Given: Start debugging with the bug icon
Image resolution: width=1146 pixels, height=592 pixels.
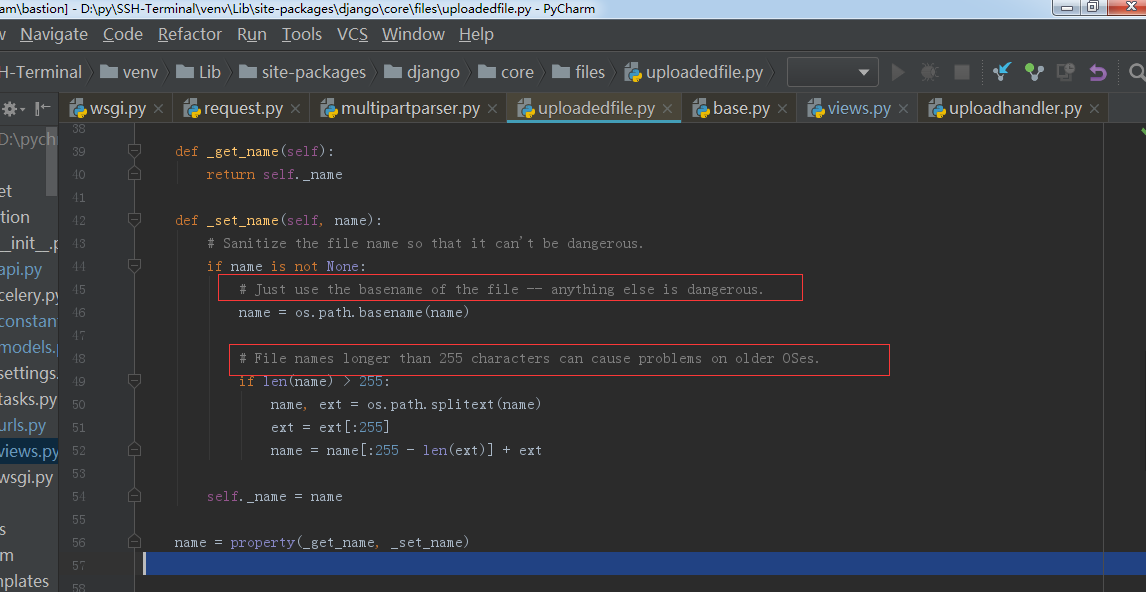Looking at the screenshot, I should [930, 72].
